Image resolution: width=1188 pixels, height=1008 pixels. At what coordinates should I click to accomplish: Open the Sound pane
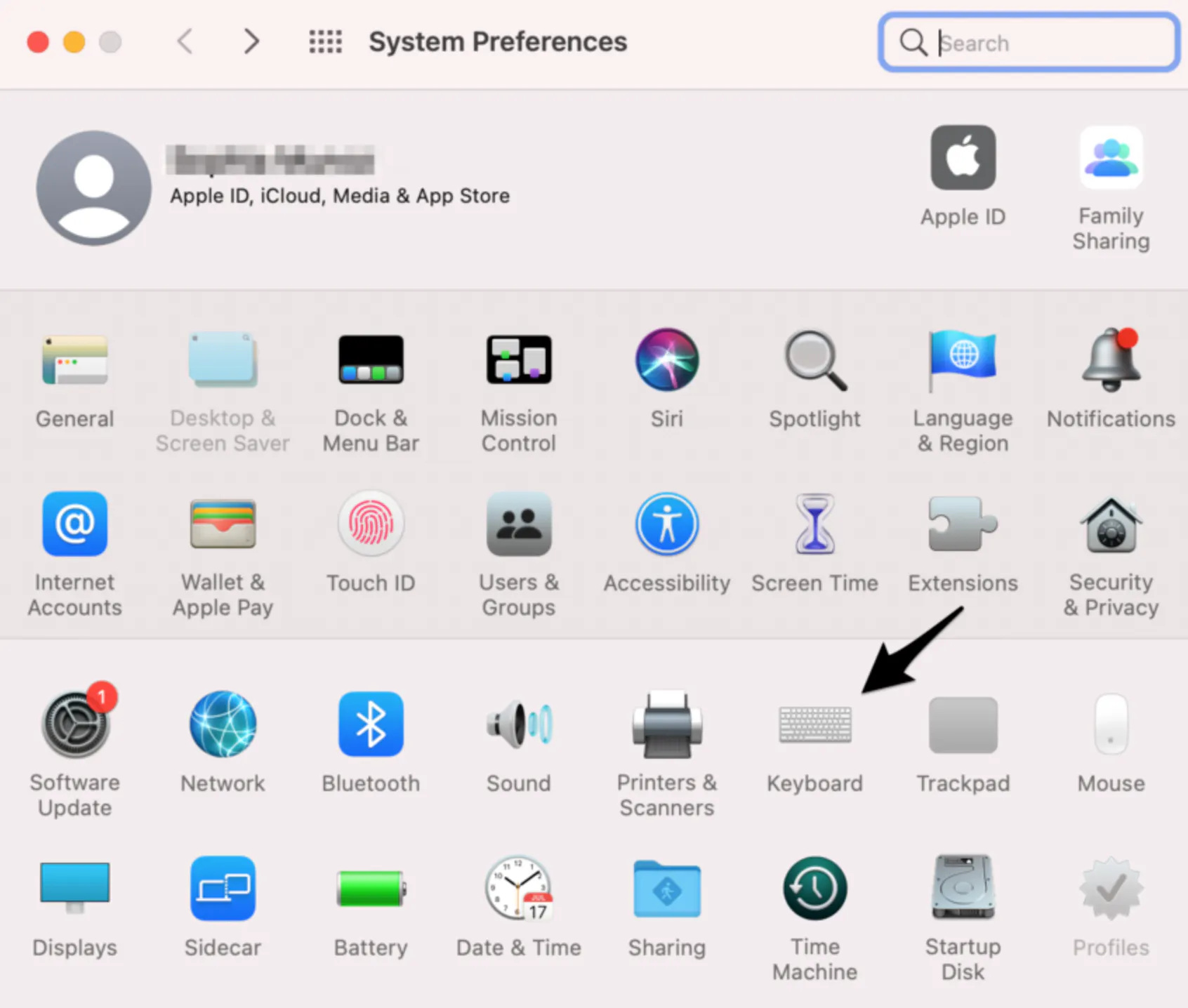pyautogui.click(x=519, y=724)
